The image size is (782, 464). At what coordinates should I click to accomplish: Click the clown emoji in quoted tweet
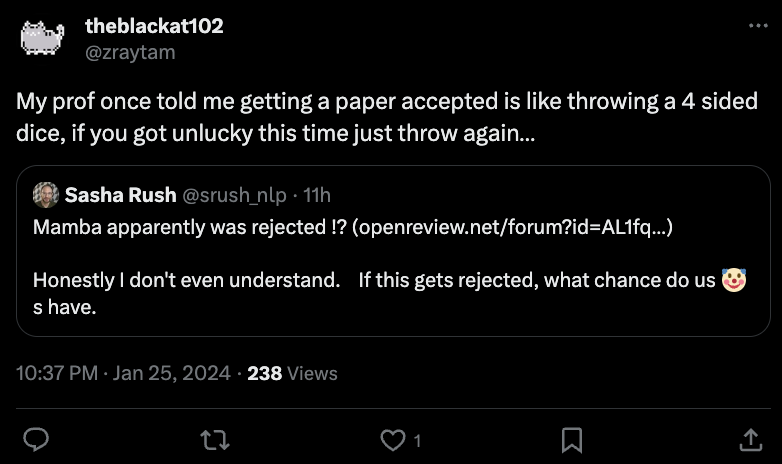[735, 281]
